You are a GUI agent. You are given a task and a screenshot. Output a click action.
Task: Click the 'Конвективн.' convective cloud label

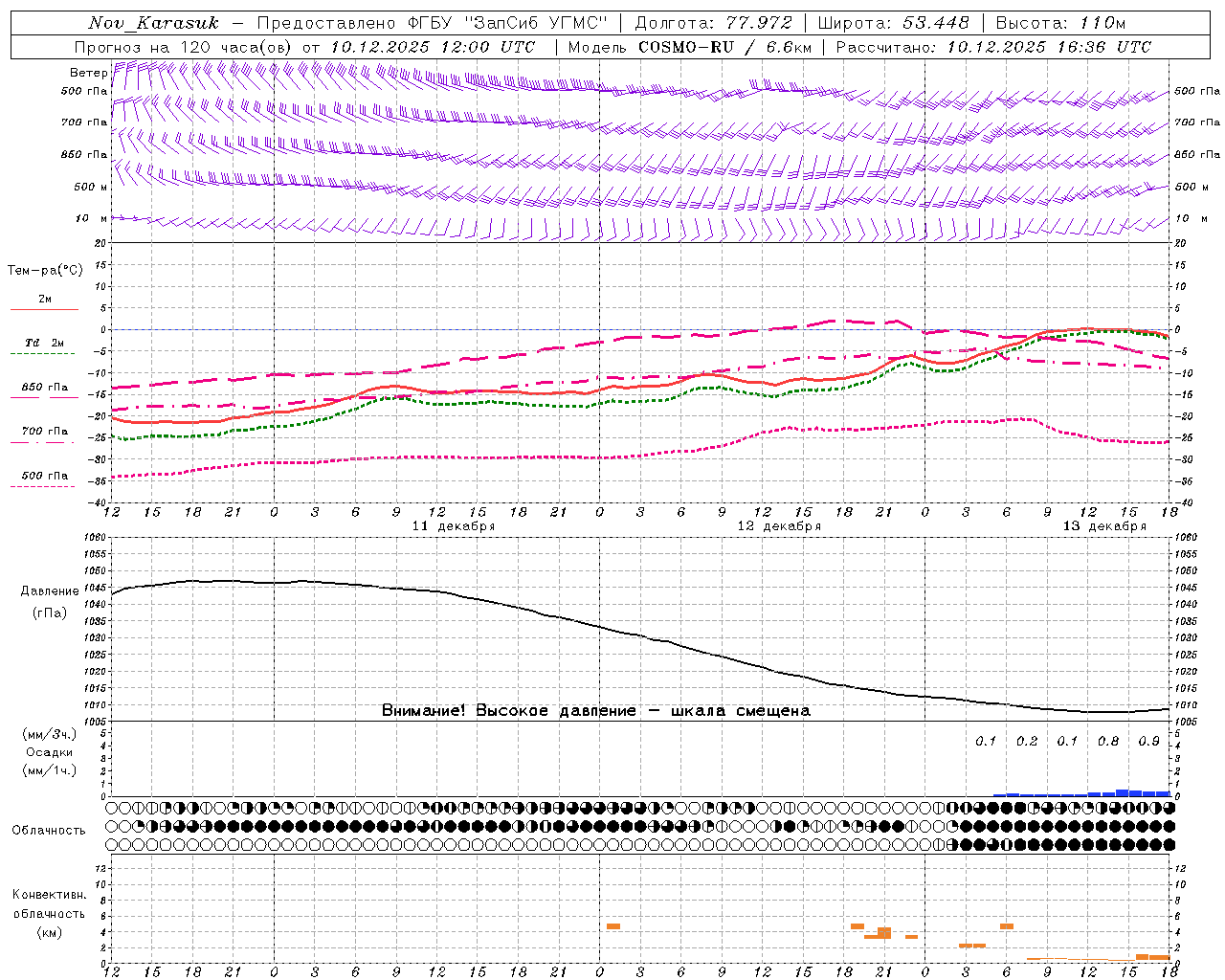[50, 895]
